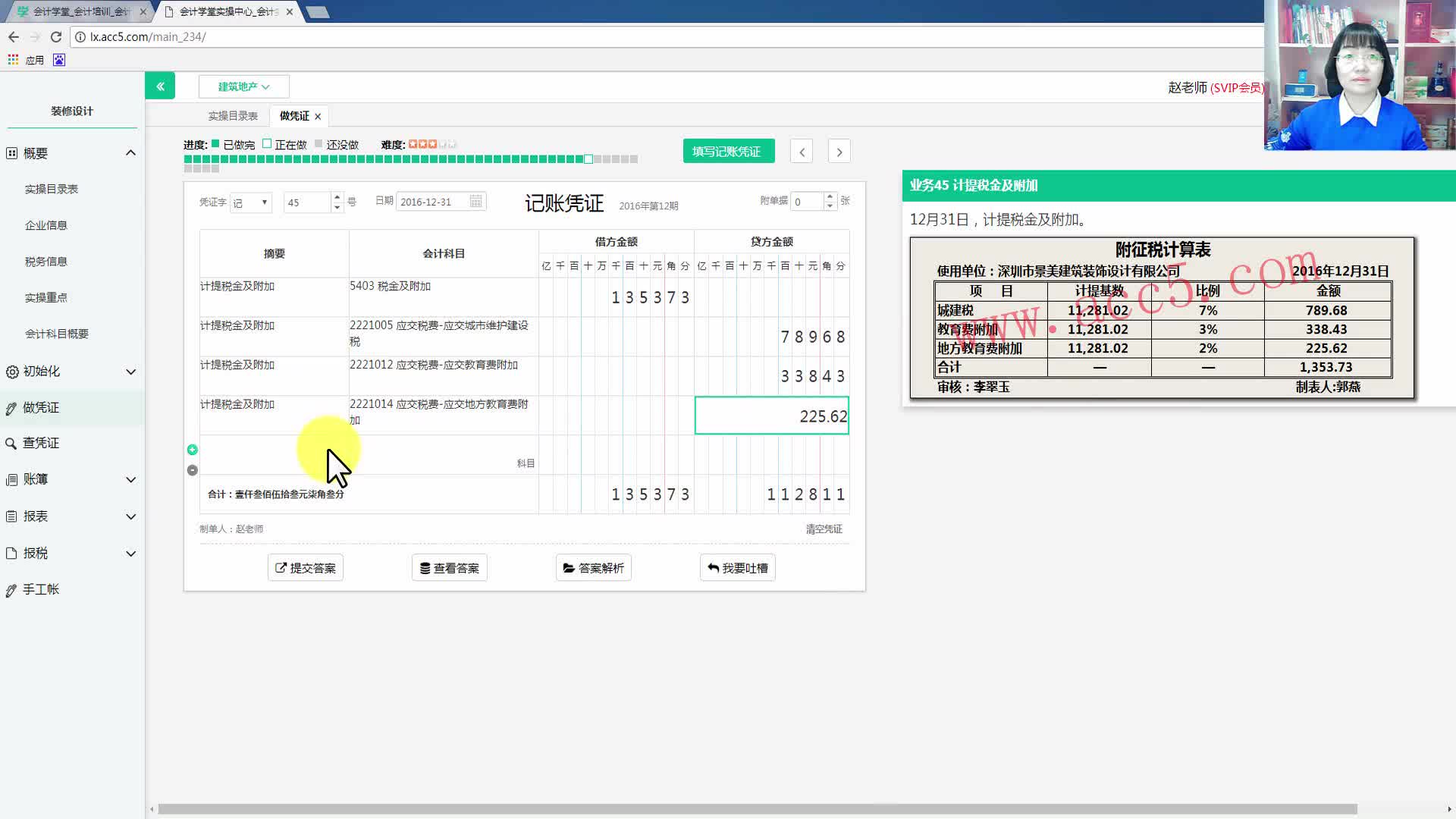
Task: Open the voucher type 记 dropdown
Action: point(250,202)
